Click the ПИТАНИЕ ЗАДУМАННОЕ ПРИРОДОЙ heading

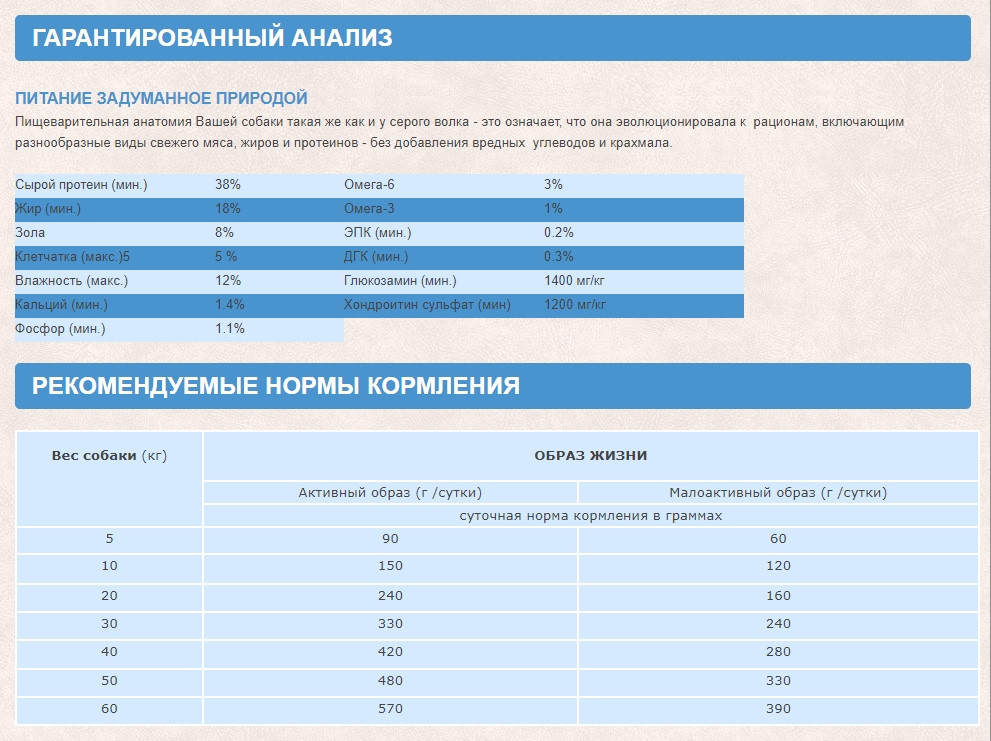tap(161, 98)
